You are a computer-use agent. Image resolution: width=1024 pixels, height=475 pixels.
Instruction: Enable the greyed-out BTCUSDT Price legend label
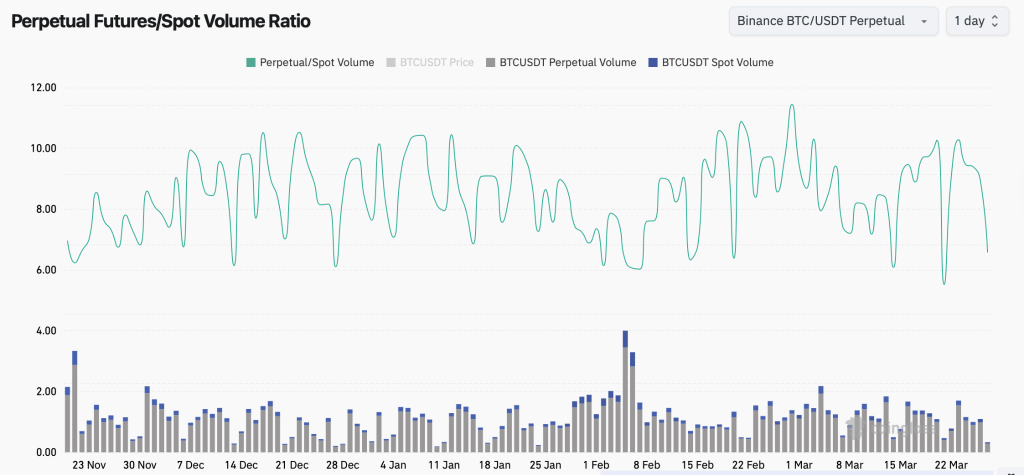(436, 62)
